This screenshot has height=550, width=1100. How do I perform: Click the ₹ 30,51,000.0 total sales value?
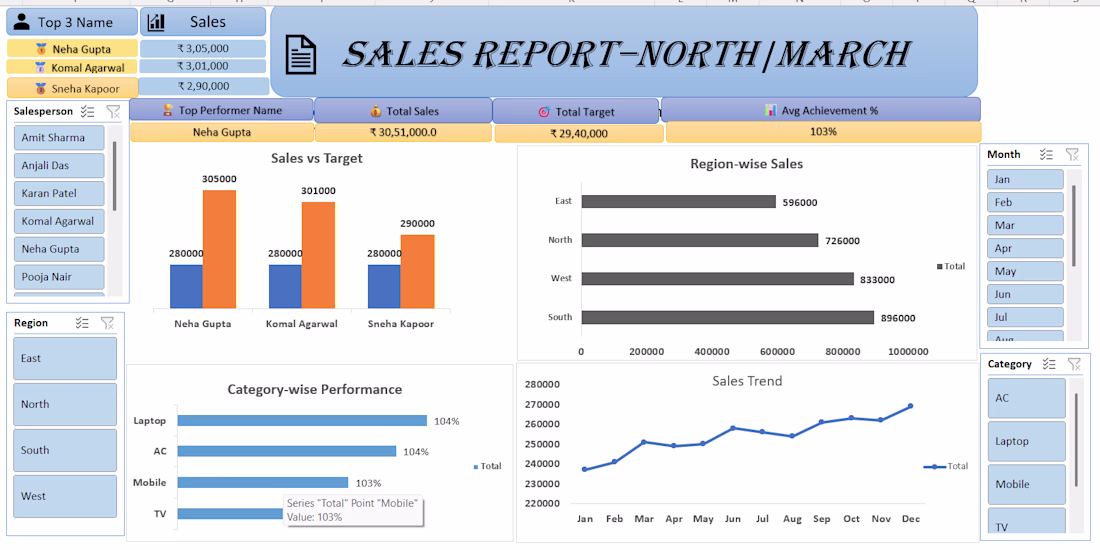[403, 133]
